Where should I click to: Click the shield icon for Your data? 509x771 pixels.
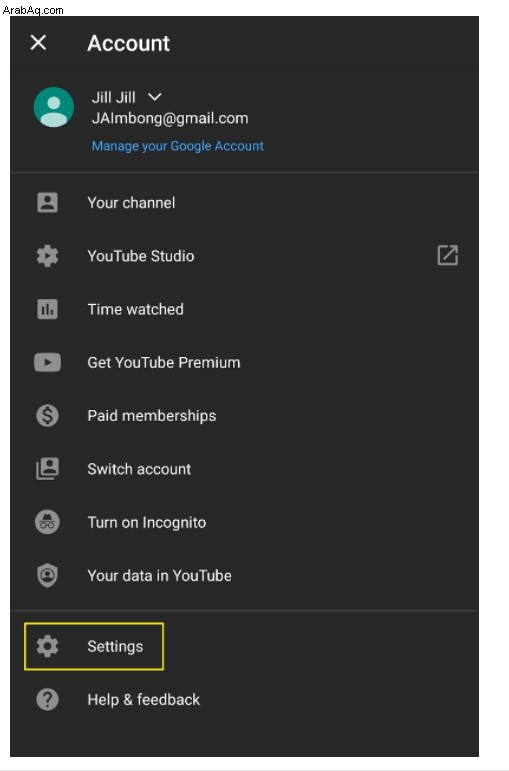47,575
